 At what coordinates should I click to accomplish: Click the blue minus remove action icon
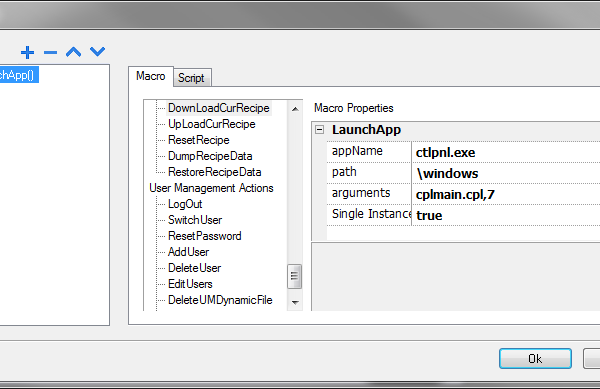50,52
